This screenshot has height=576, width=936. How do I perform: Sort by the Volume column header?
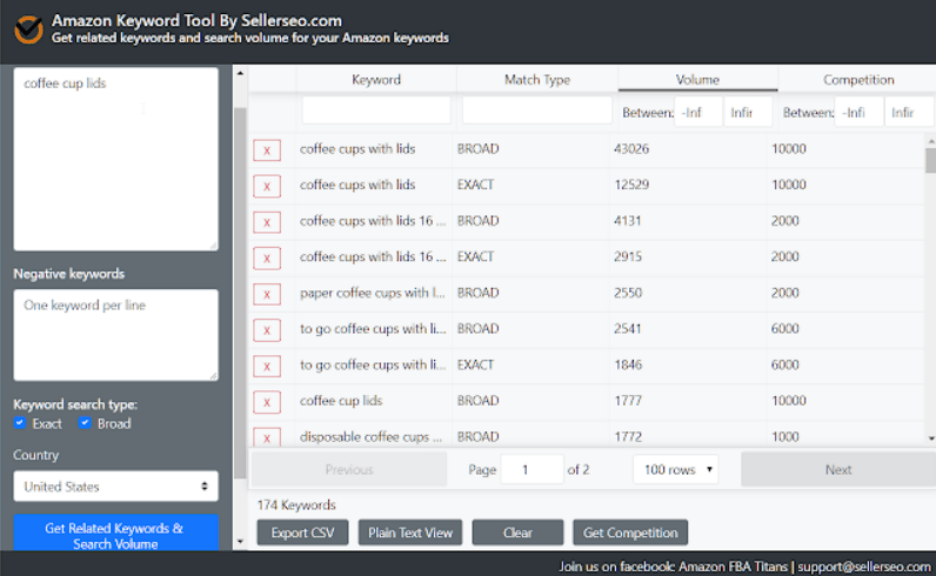click(697, 79)
